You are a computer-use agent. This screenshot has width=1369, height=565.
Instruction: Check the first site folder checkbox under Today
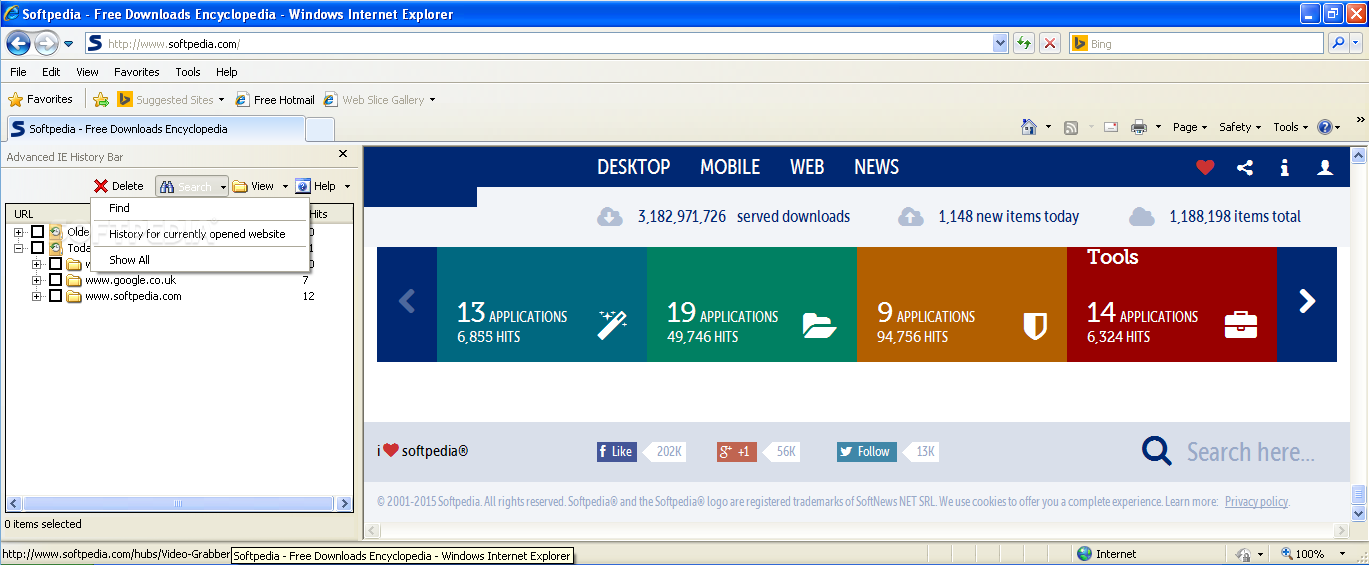[56, 264]
